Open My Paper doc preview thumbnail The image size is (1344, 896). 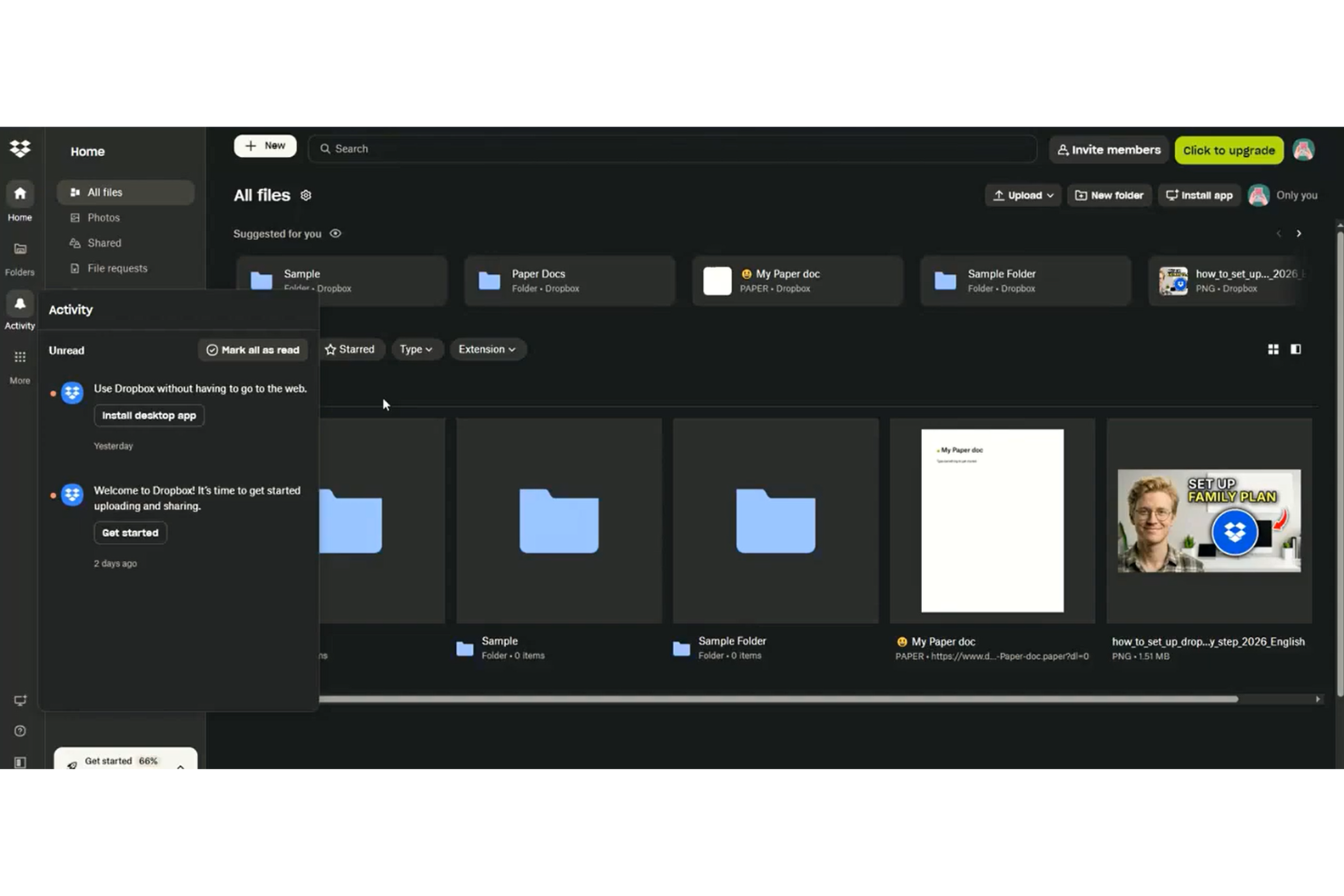(993, 521)
